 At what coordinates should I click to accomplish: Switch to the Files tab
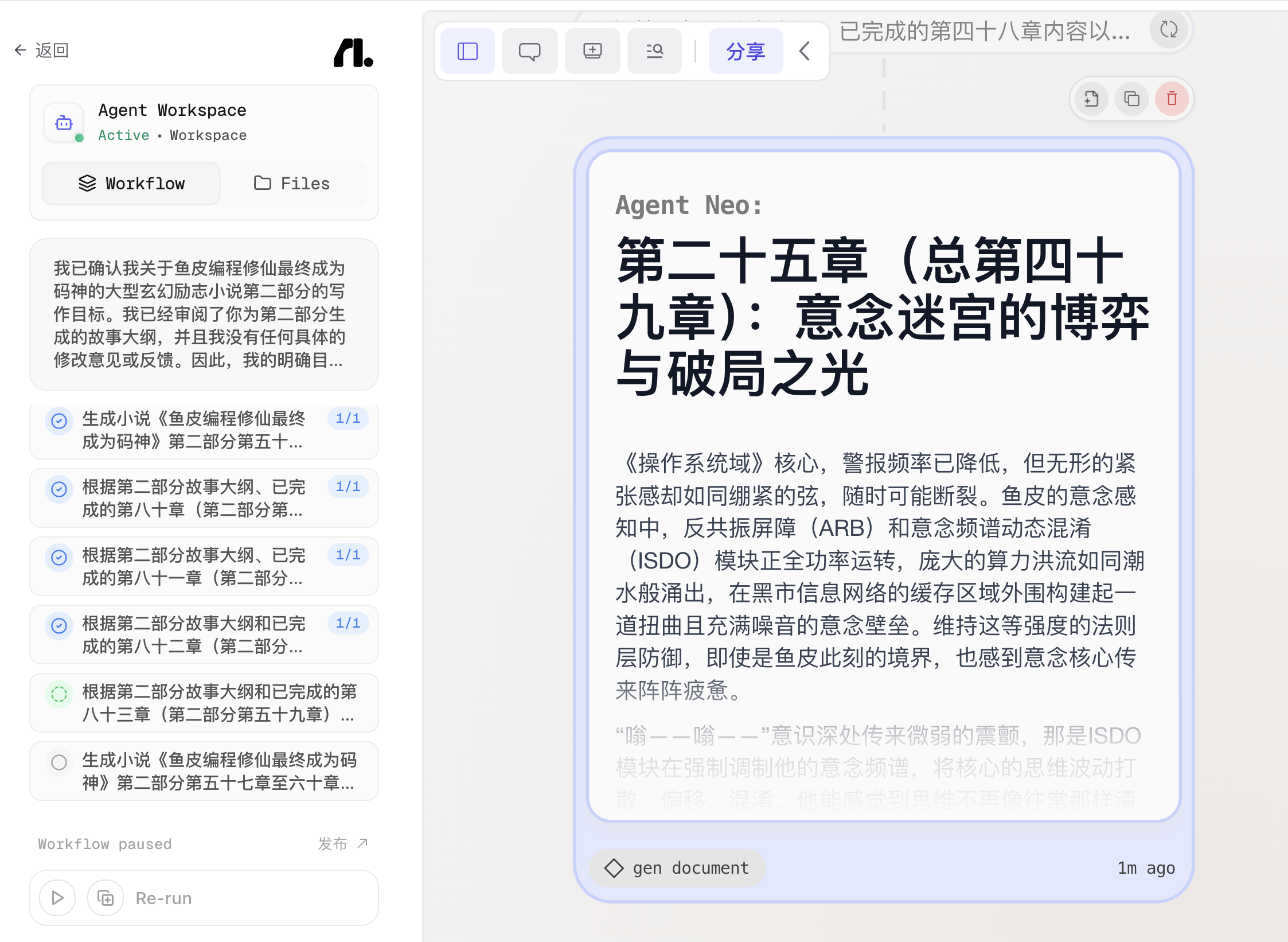(292, 184)
